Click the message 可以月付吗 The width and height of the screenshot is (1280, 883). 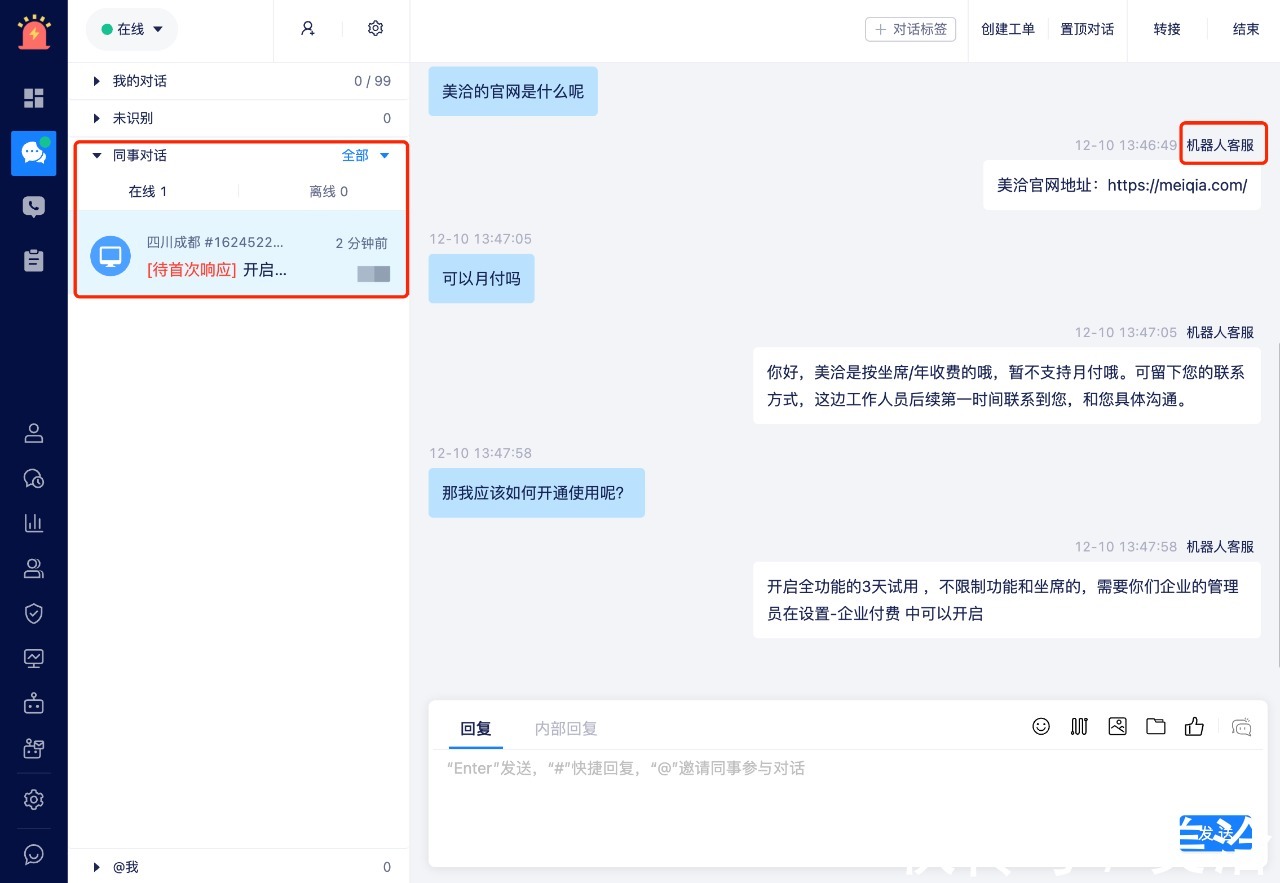pyautogui.click(x=481, y=278)
